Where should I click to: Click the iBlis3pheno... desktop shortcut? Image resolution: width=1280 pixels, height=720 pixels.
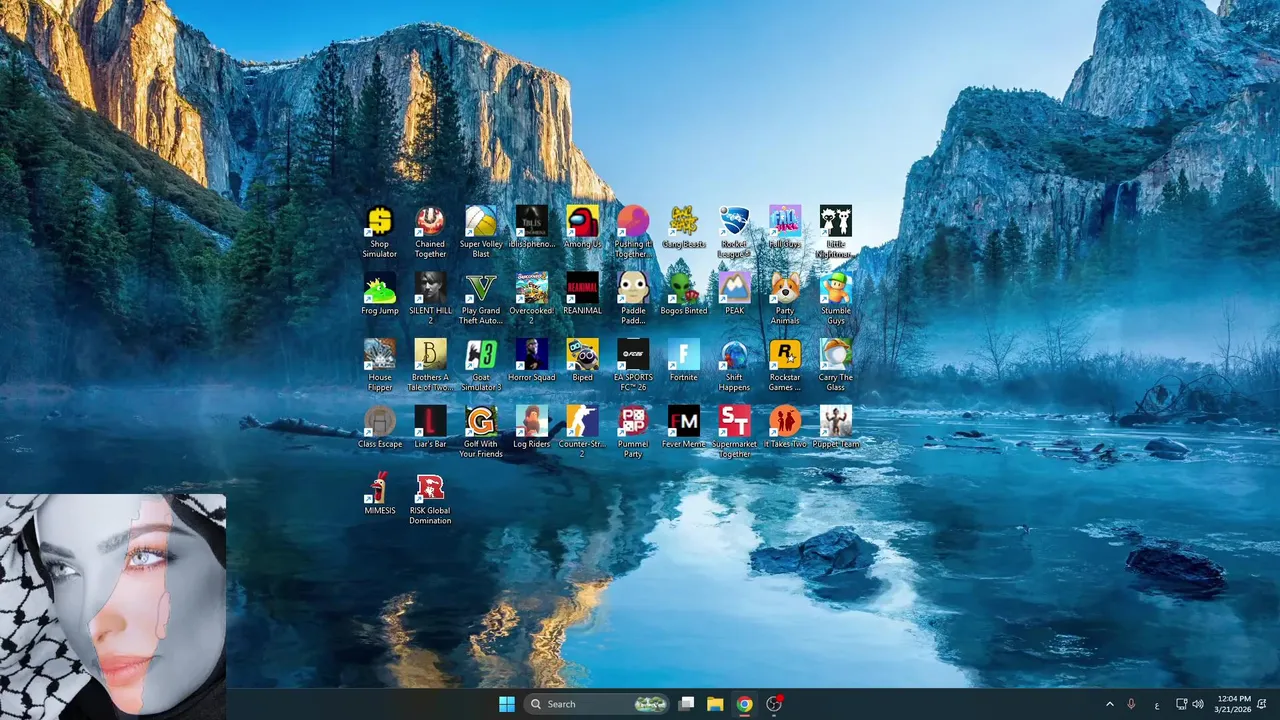(531, 227)
